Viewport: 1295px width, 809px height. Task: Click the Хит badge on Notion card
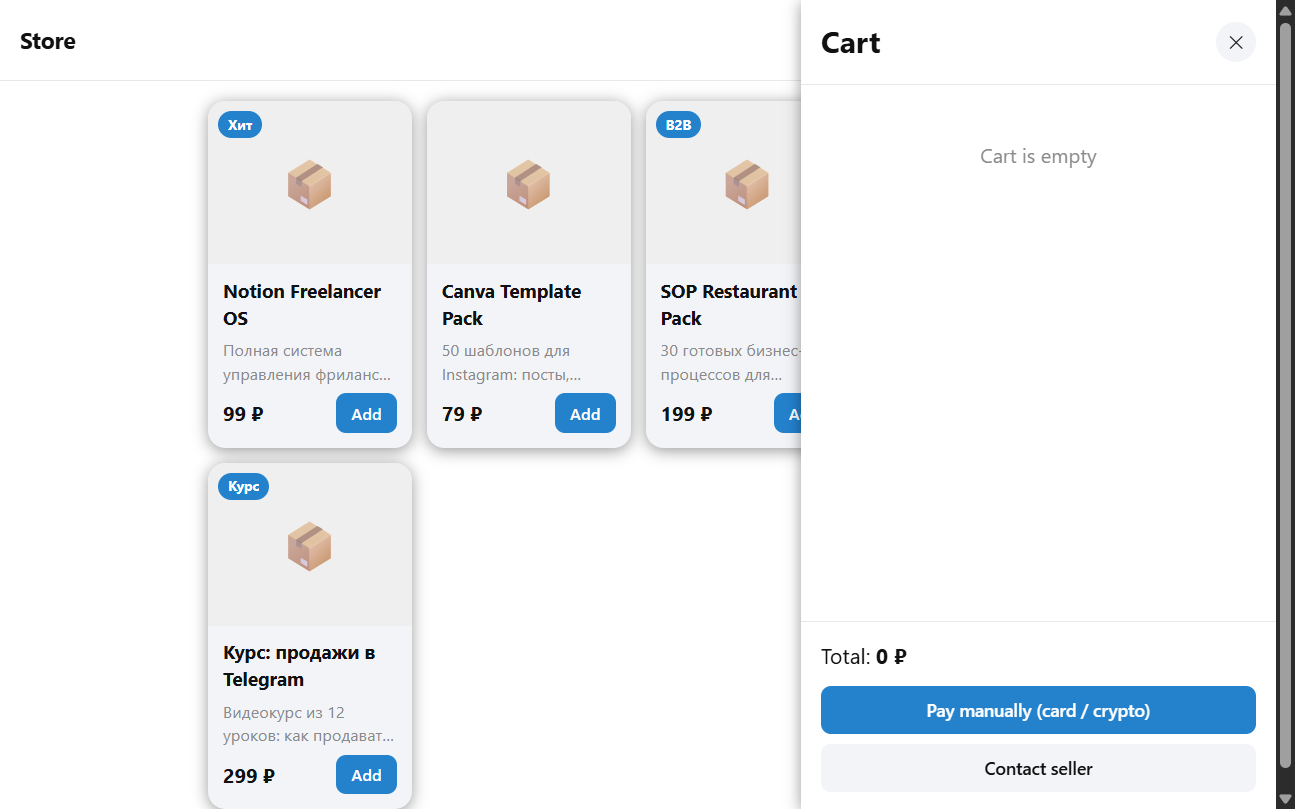click(240, 125)
